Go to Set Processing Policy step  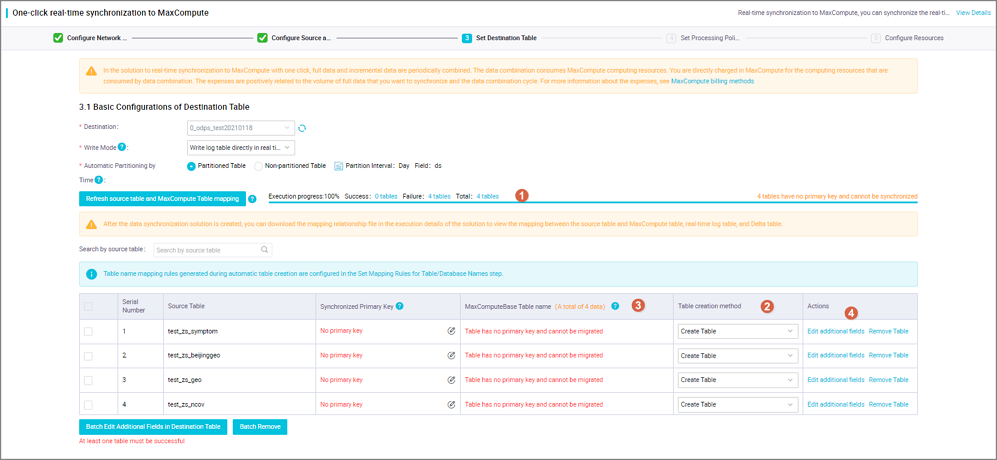pos(704,38)
